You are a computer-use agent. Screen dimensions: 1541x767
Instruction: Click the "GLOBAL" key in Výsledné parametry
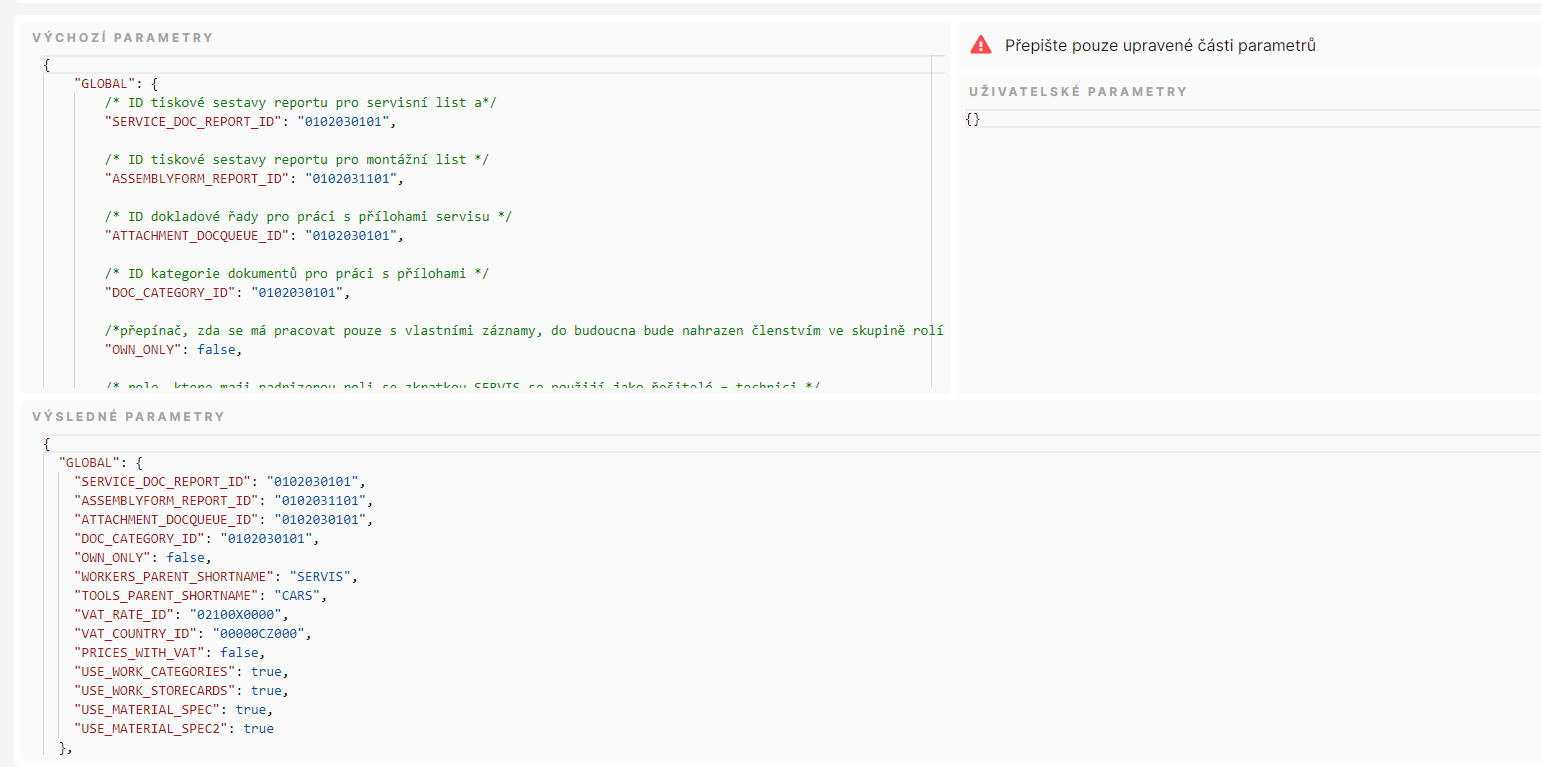pyautogui.click(x=90, y=463)
